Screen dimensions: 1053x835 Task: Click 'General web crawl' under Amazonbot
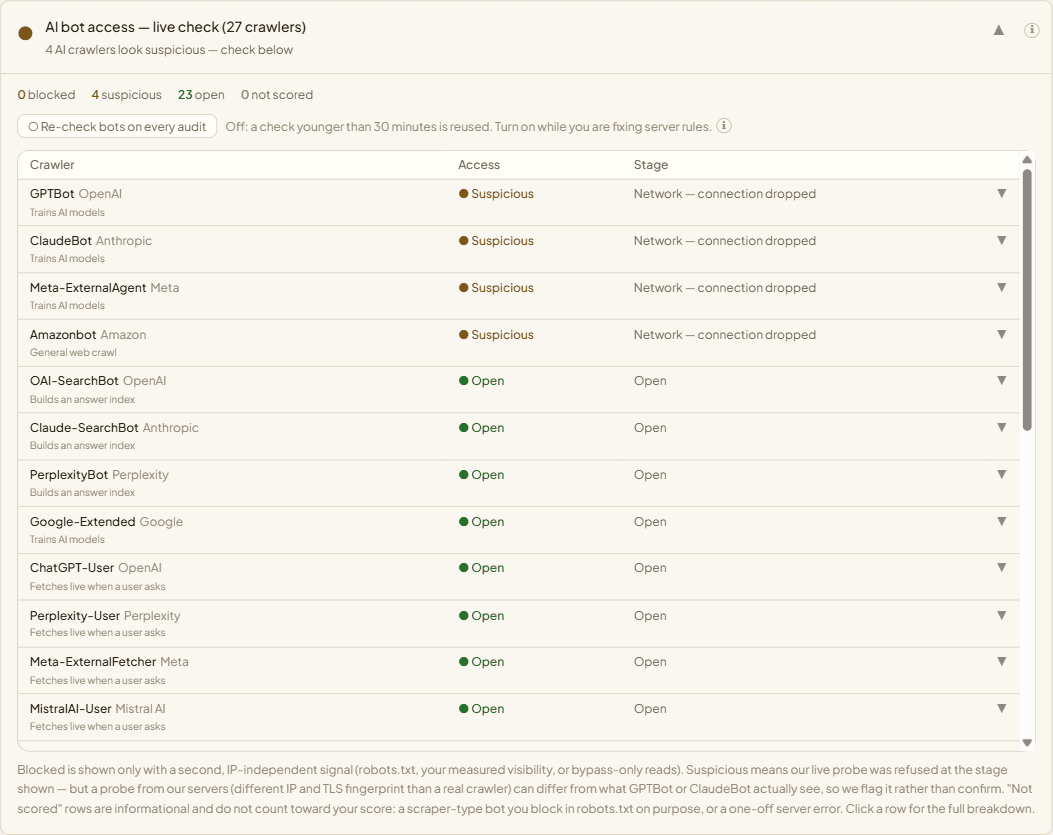[x=73, y=352]
